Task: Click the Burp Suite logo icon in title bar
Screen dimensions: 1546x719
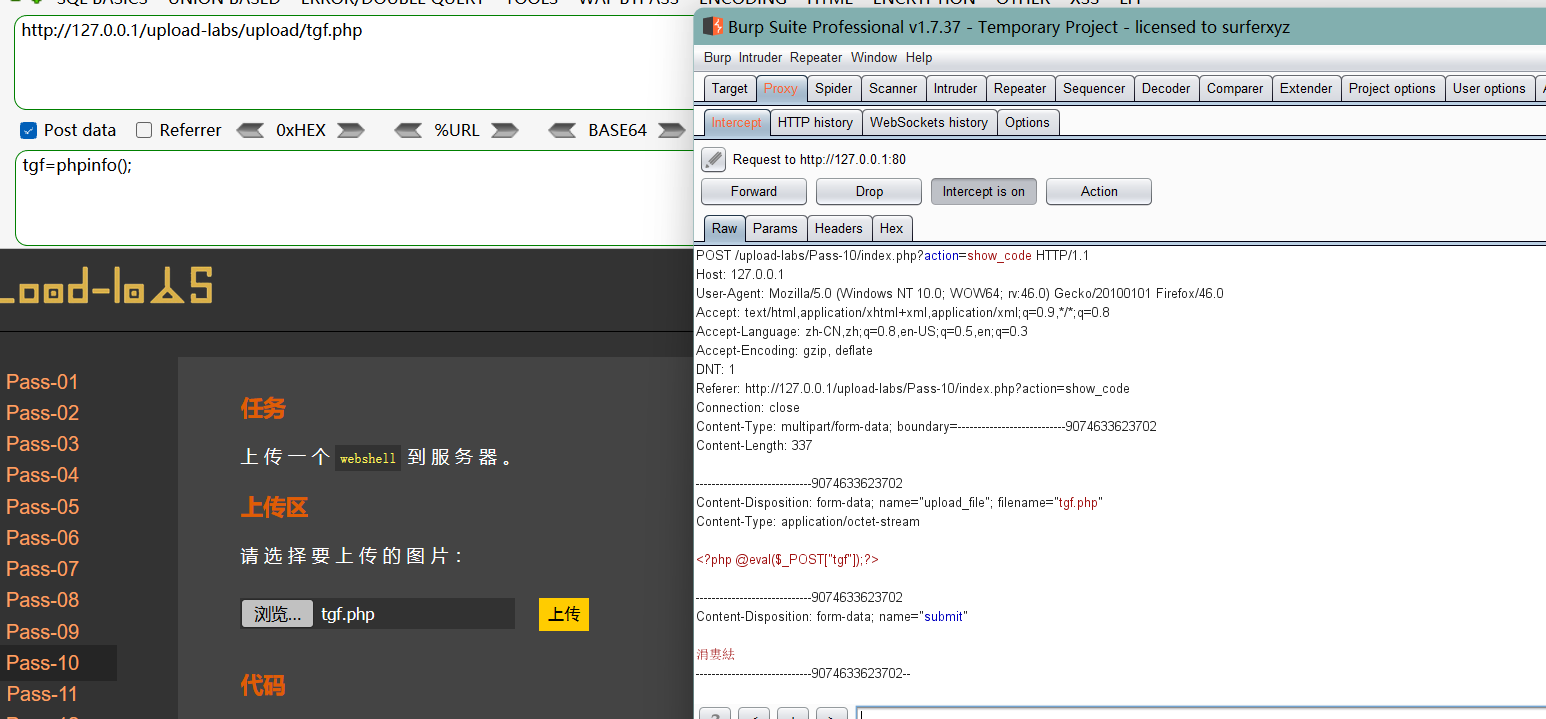Action: pyautogui.click(x=712, y=27)
